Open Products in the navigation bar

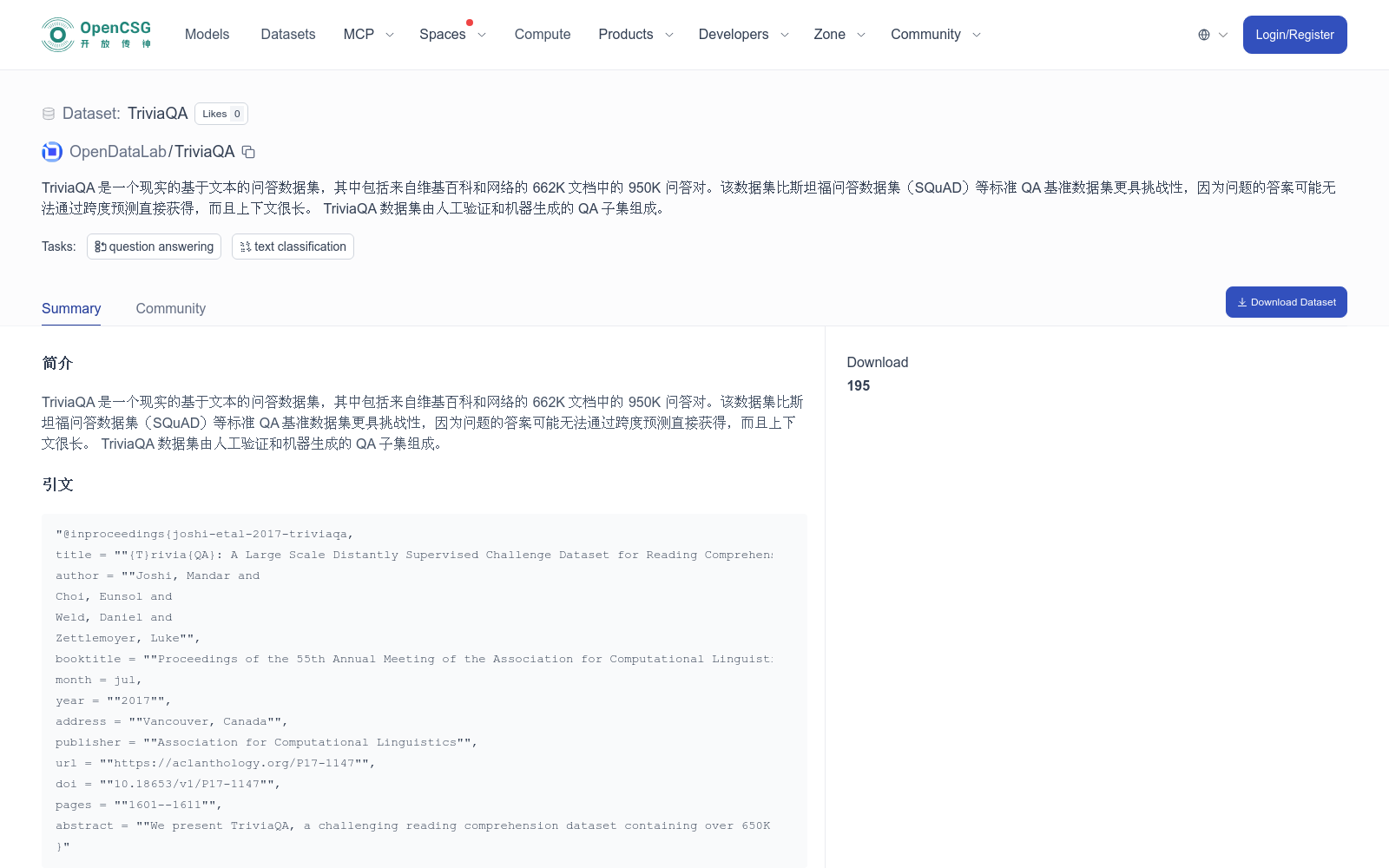[x=626, y=35]
